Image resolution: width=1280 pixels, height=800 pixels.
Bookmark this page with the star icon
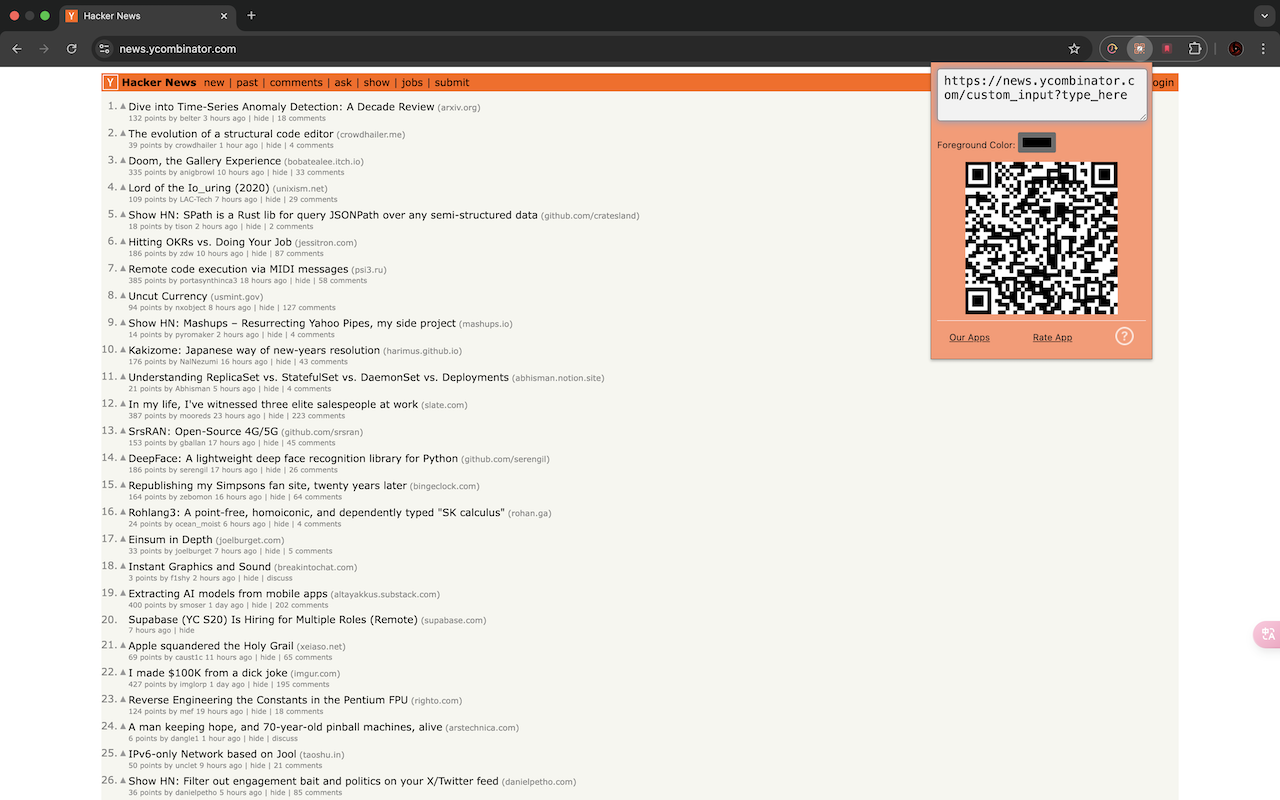(1074, 49)
